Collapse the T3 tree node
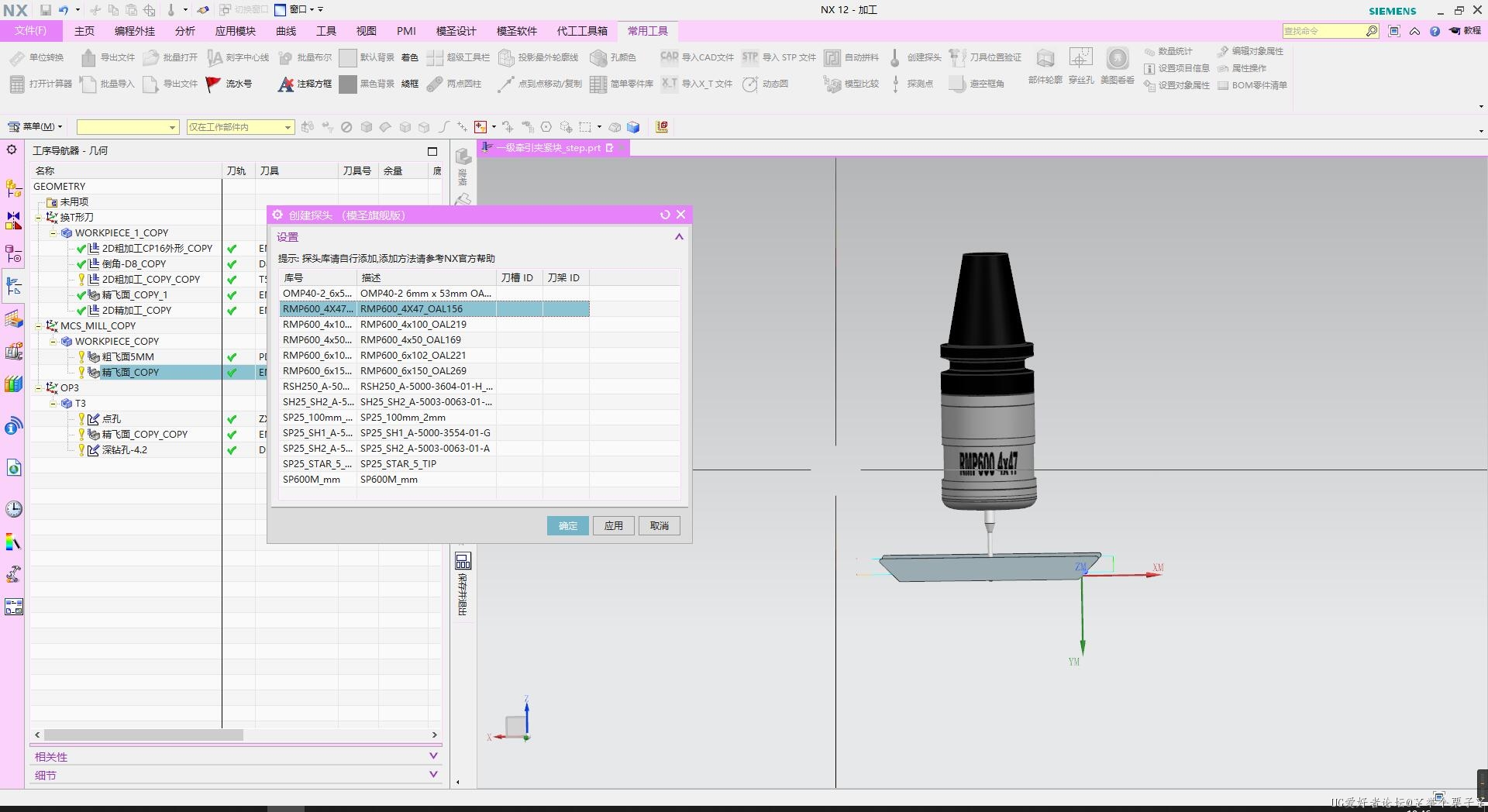 53,403
